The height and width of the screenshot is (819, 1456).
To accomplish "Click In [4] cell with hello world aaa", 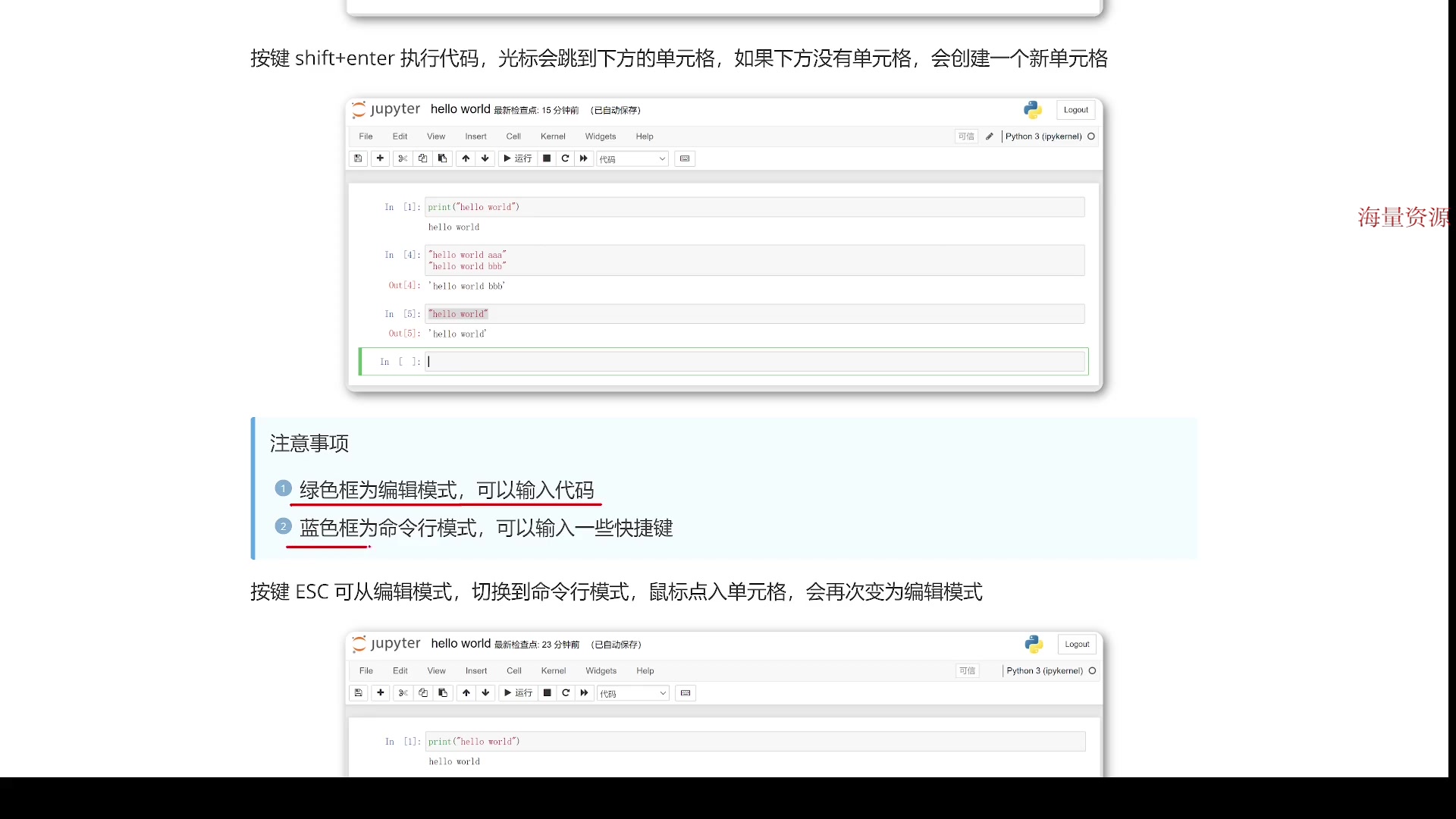I will click(x=755, y=260).
